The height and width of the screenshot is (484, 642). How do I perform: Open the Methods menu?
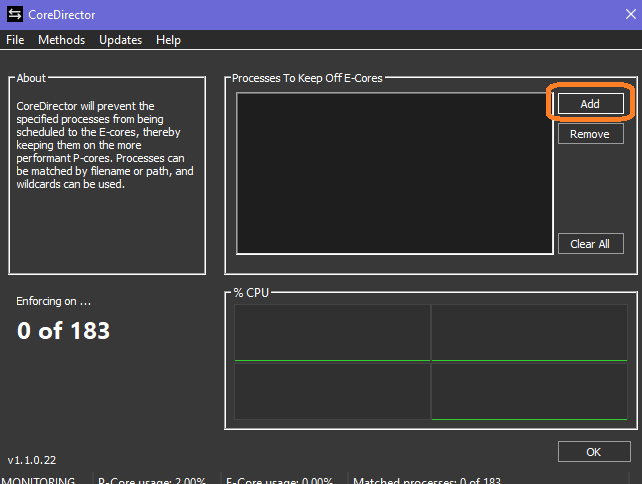[61, 40]
